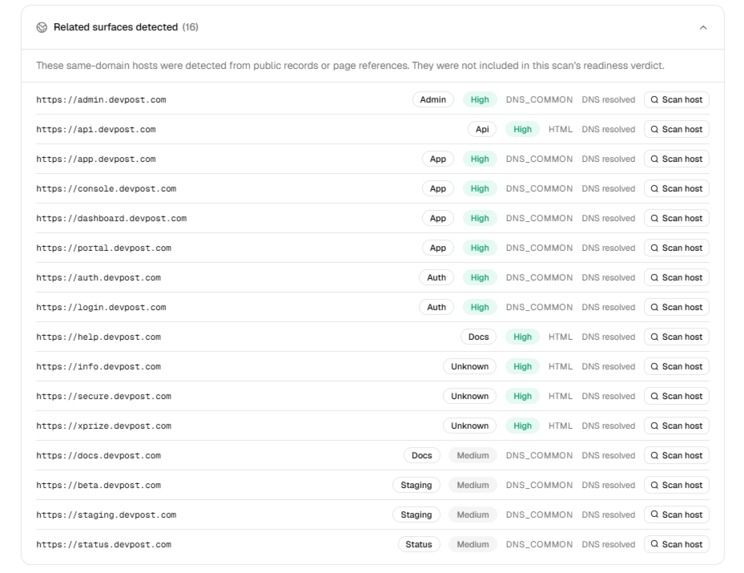Scan host for staging.devpost.com

pos(676,515)
